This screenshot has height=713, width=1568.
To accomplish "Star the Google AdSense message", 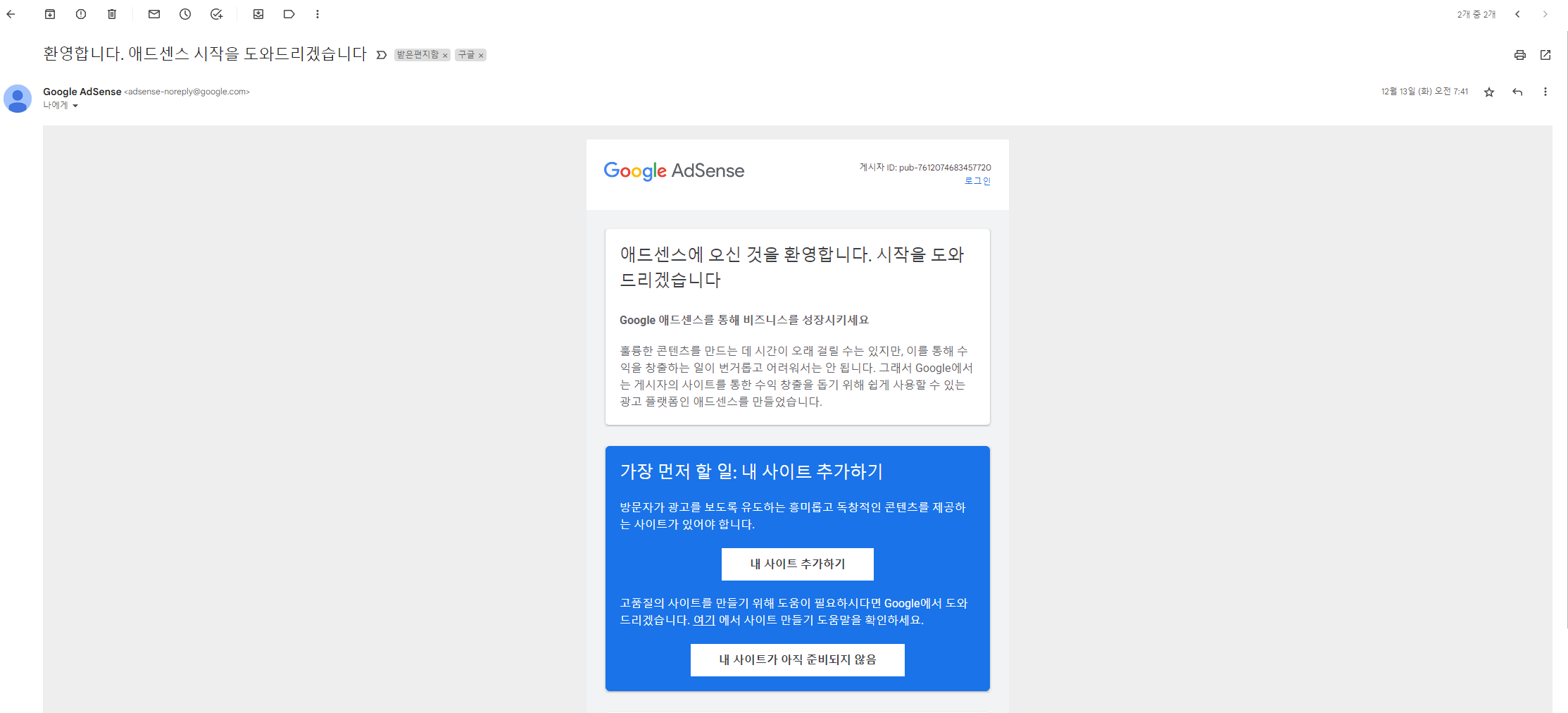I will tap(1489, 92).
